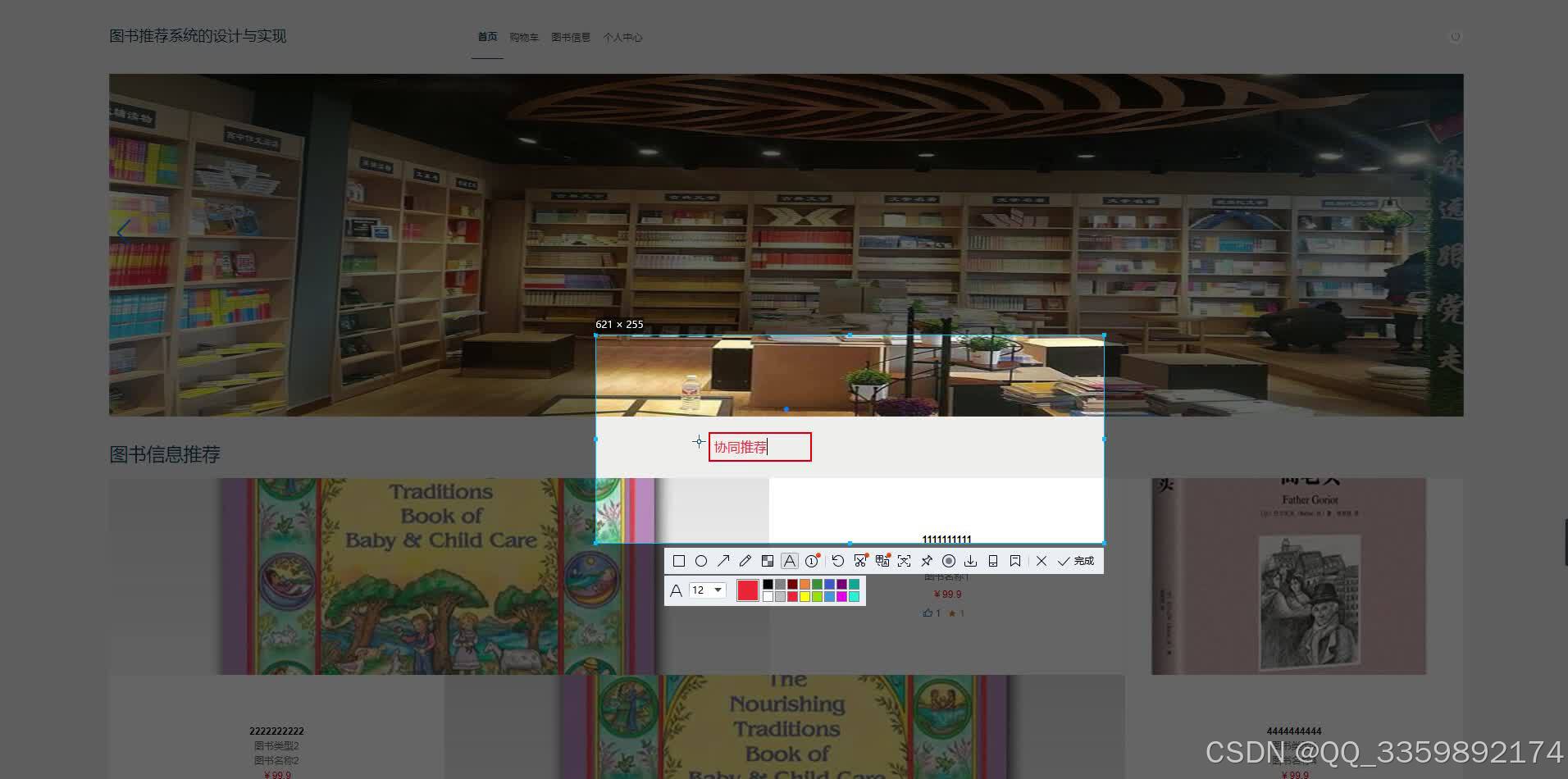Save the screenshot with download icon
The height and width of the screenshot is (779, 1568).
970,561
